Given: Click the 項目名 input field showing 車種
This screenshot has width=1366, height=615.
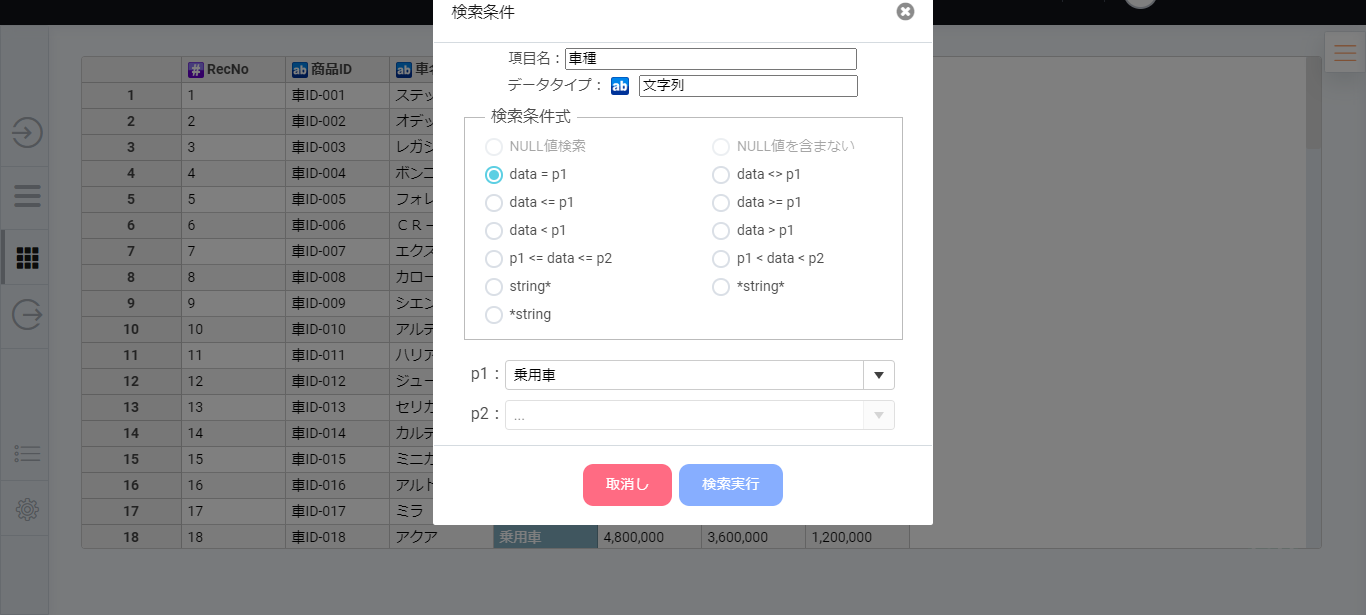Looking at the screenshot, I should point(710,58).
